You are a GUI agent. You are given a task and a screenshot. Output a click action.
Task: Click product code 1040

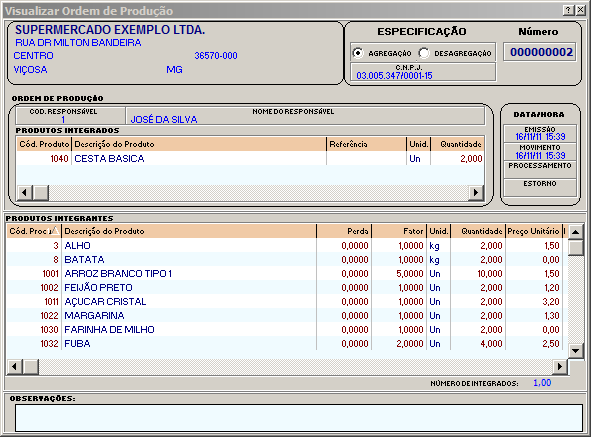(x=59, y=159)
